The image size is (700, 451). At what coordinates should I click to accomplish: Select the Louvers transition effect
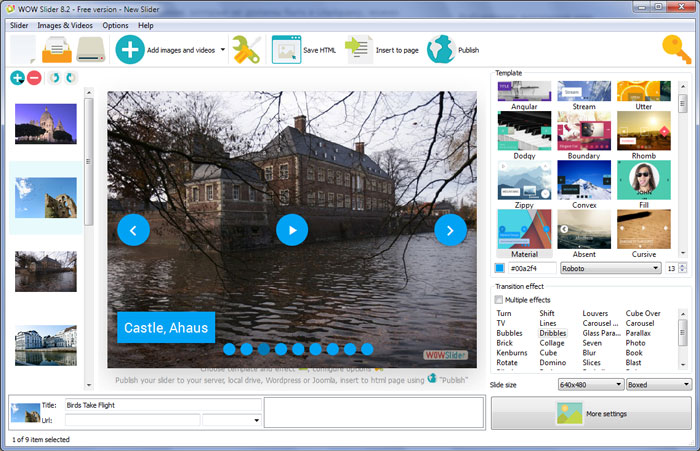[x=595, y=313]
